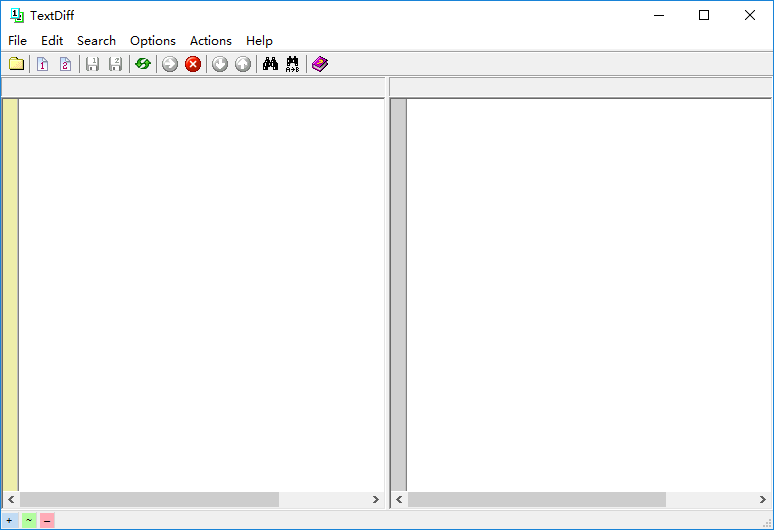Save file 2 with floppy icon
Image resolution: width=774 pixels, height=530 pixels.
pos(116,64)
